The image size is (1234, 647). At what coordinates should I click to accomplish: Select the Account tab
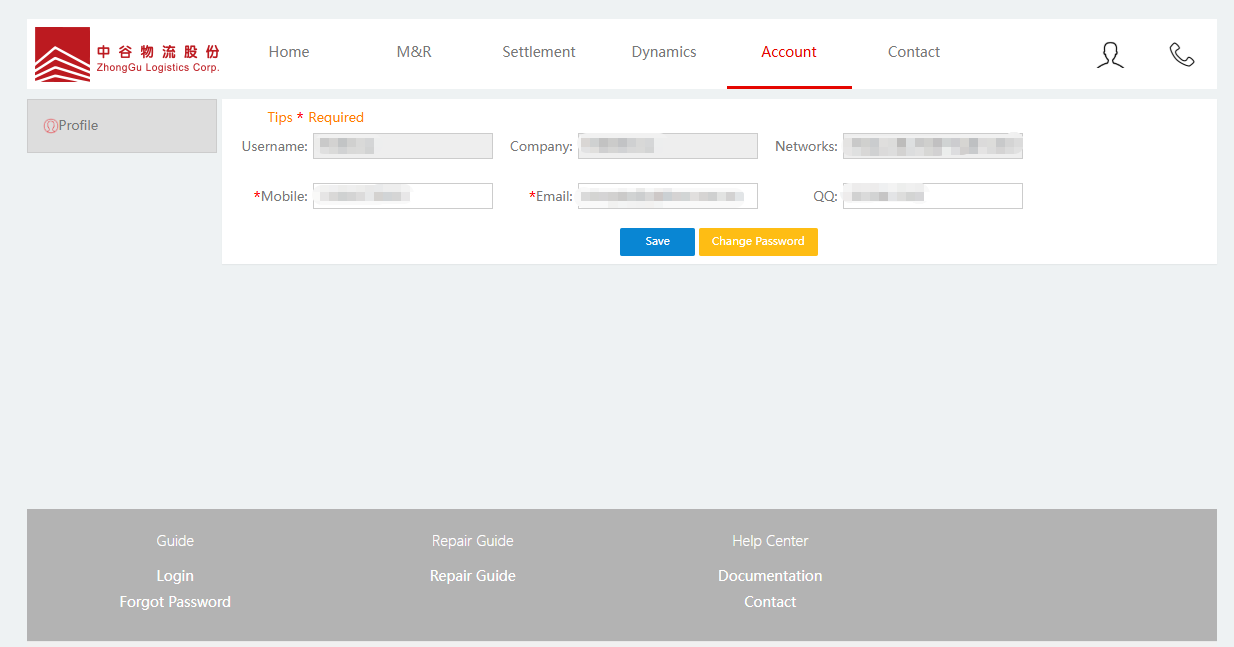(x=789, y=52)
